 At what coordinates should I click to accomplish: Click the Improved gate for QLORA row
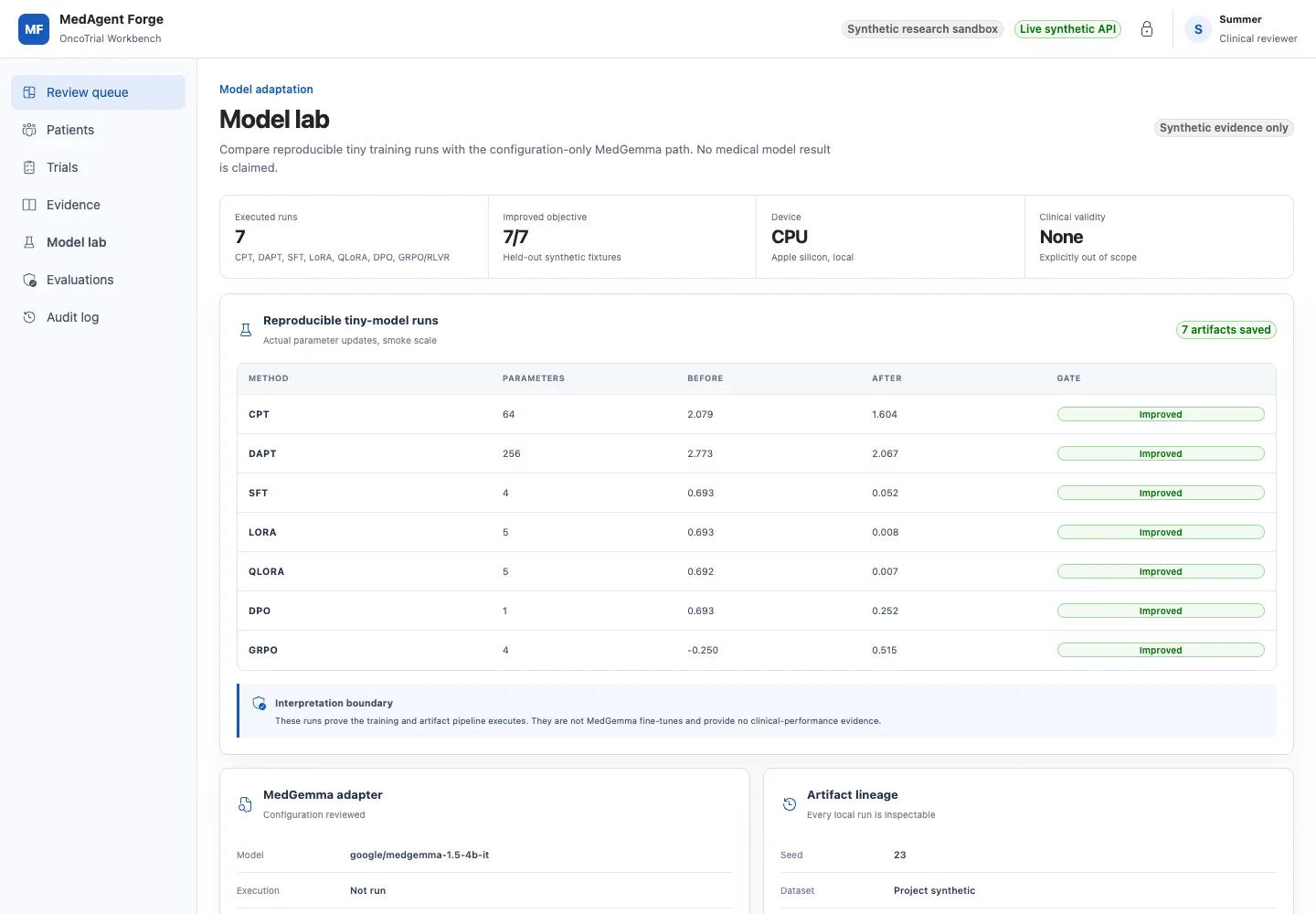[1161, 571]
